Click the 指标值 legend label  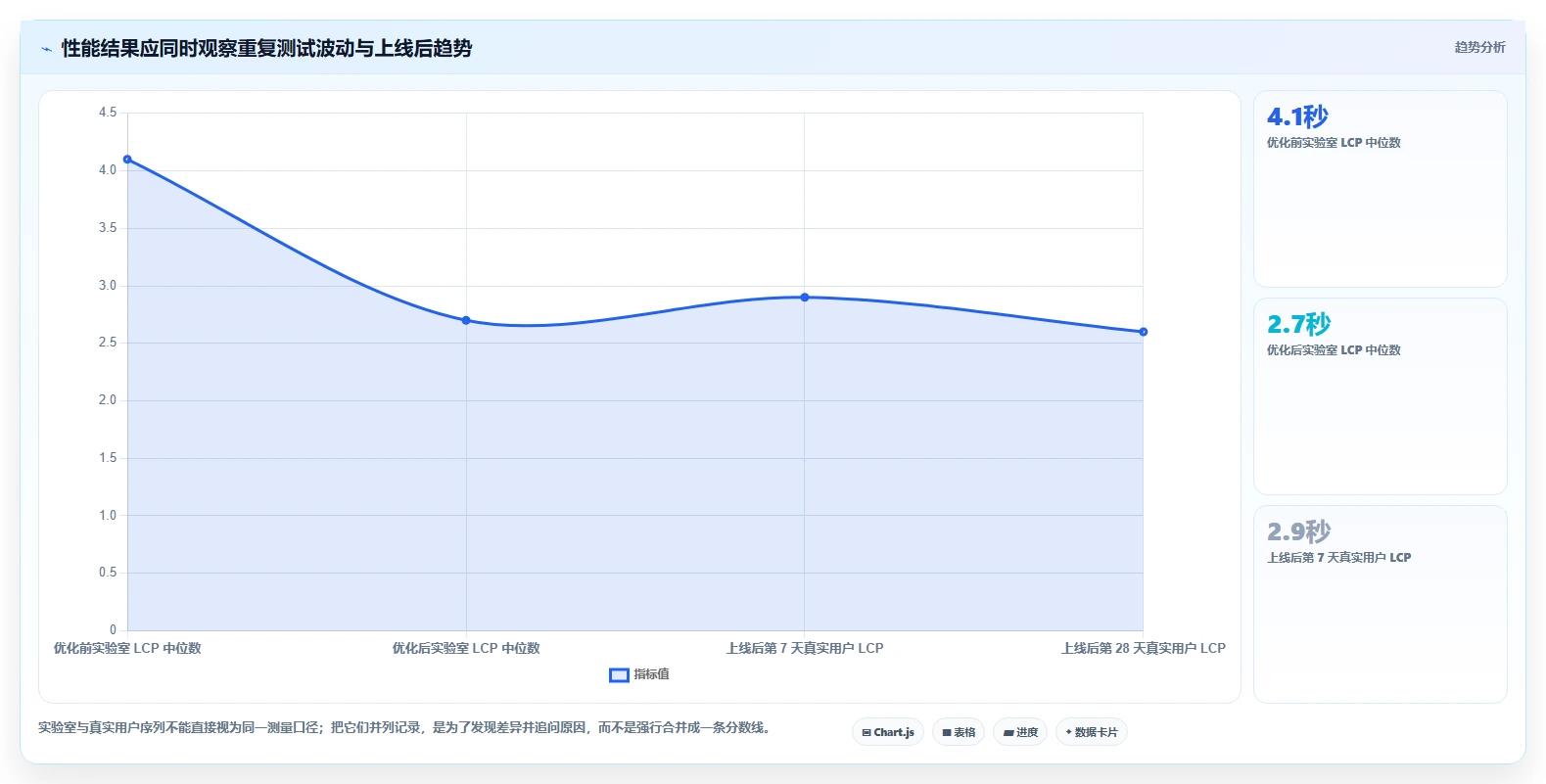coord(651,674)
